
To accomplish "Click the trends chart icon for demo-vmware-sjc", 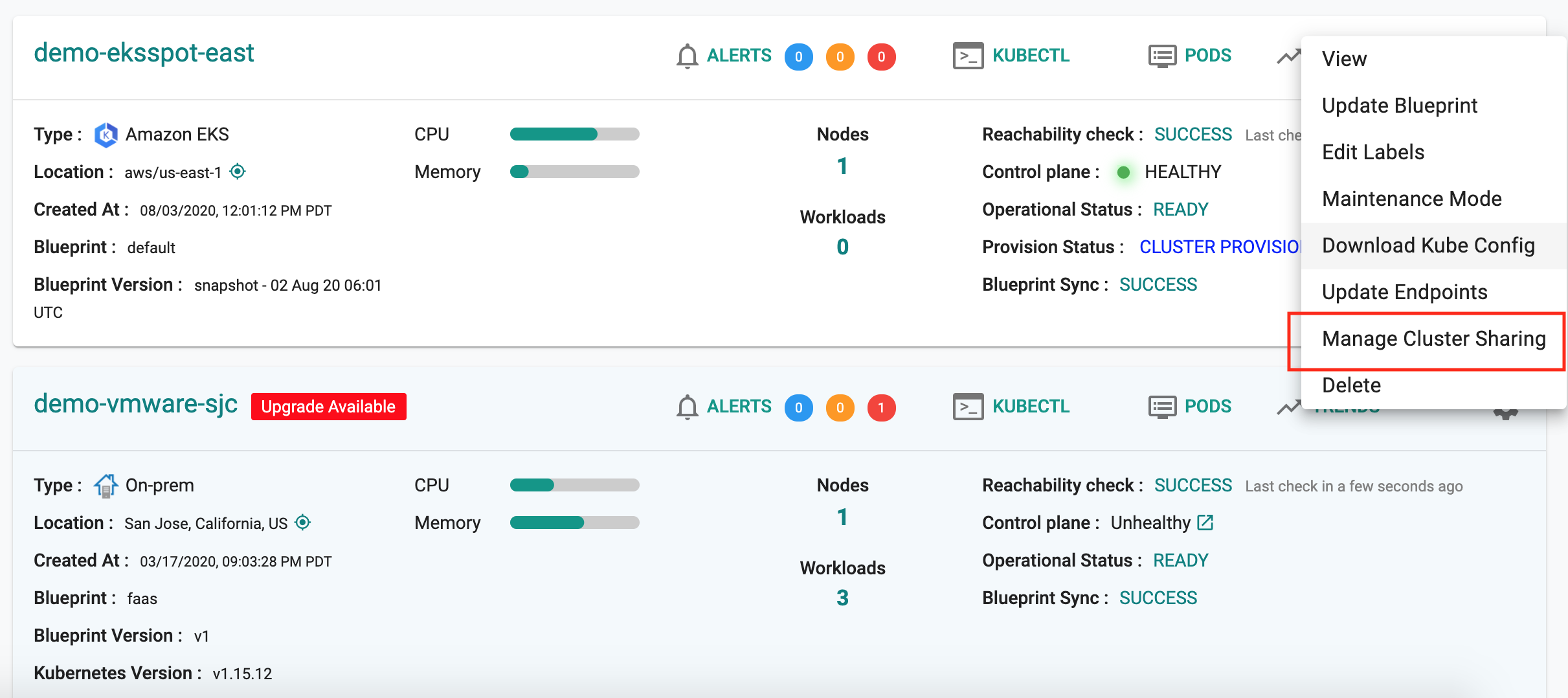I will click(x=1288, y=408).
